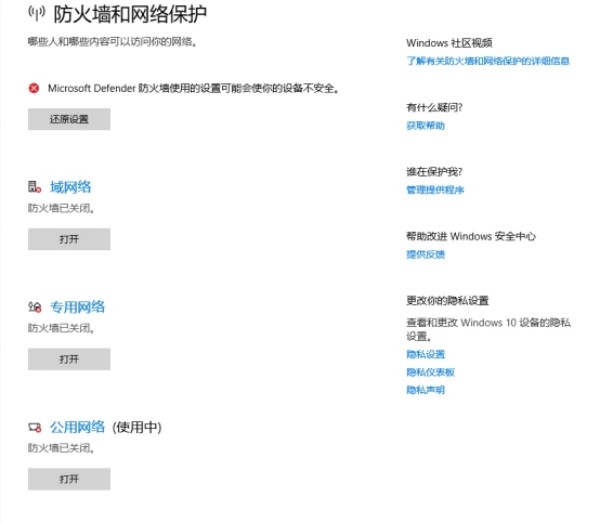
Task: Open the 公用网络 public network link
Action: pos(78,427)
